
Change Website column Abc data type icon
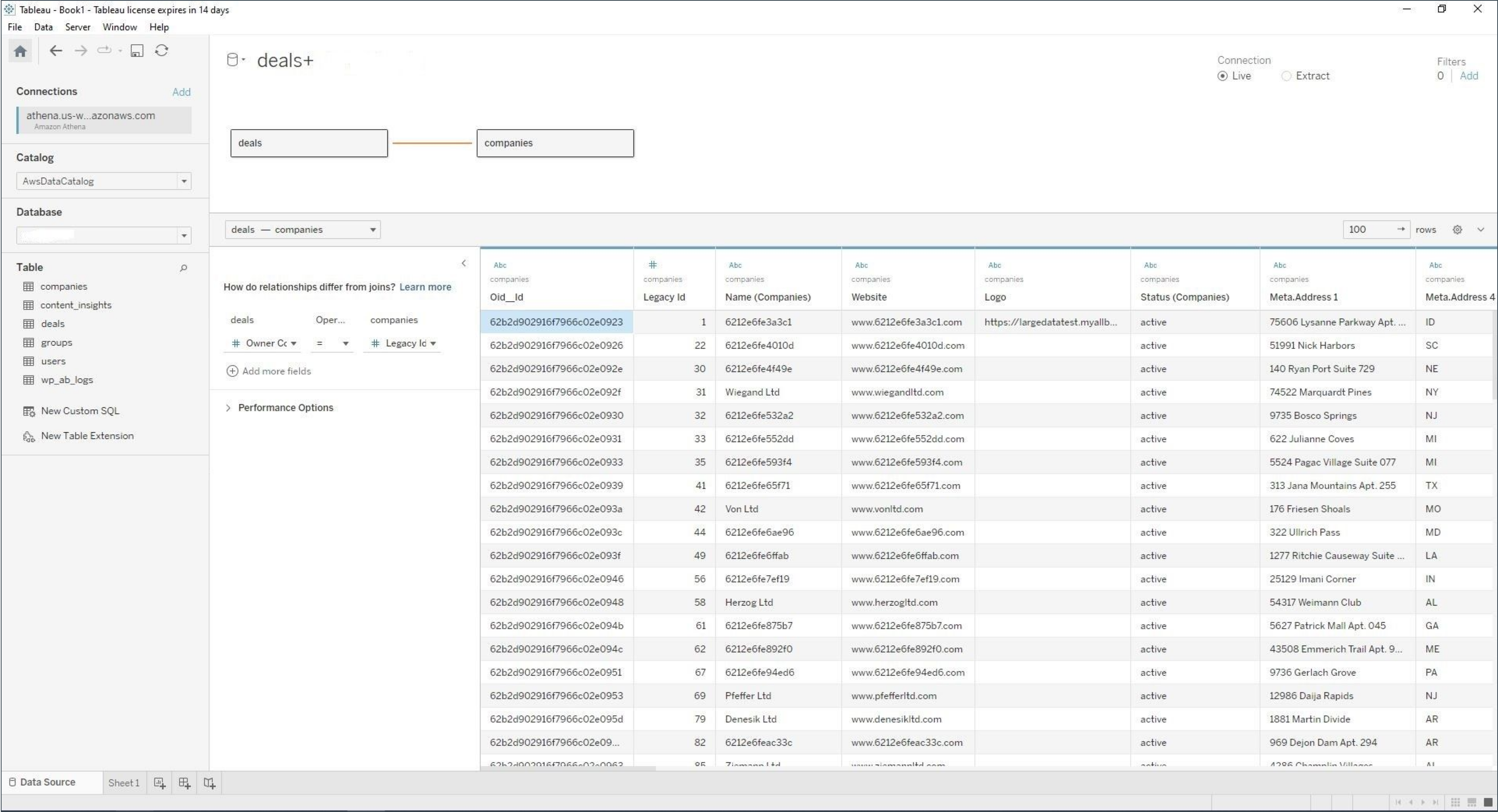(x=861, y=265)
